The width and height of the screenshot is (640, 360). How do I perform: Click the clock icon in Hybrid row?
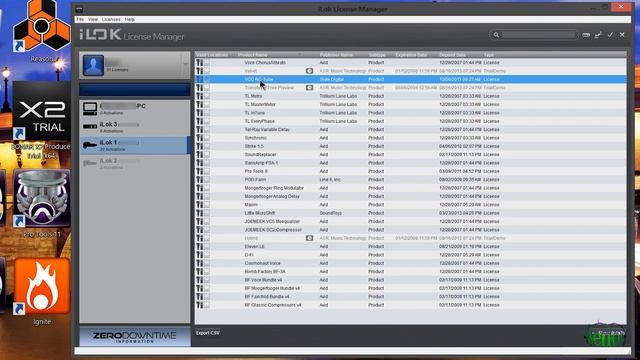point(309,238)
